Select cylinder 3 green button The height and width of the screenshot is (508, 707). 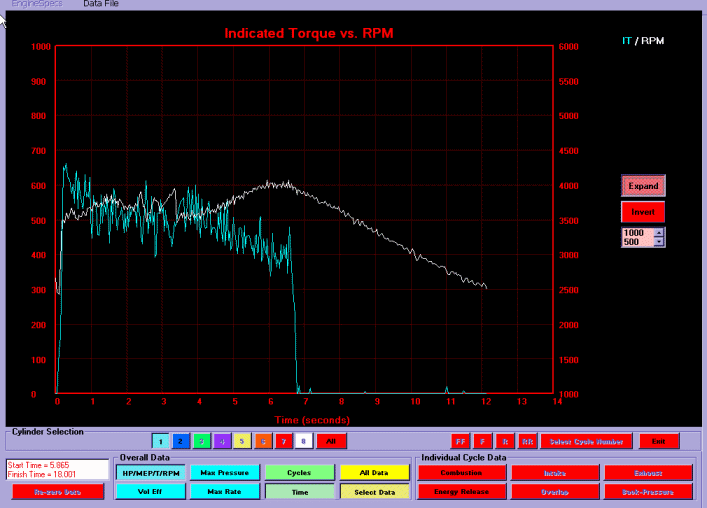tap(201, 441)
